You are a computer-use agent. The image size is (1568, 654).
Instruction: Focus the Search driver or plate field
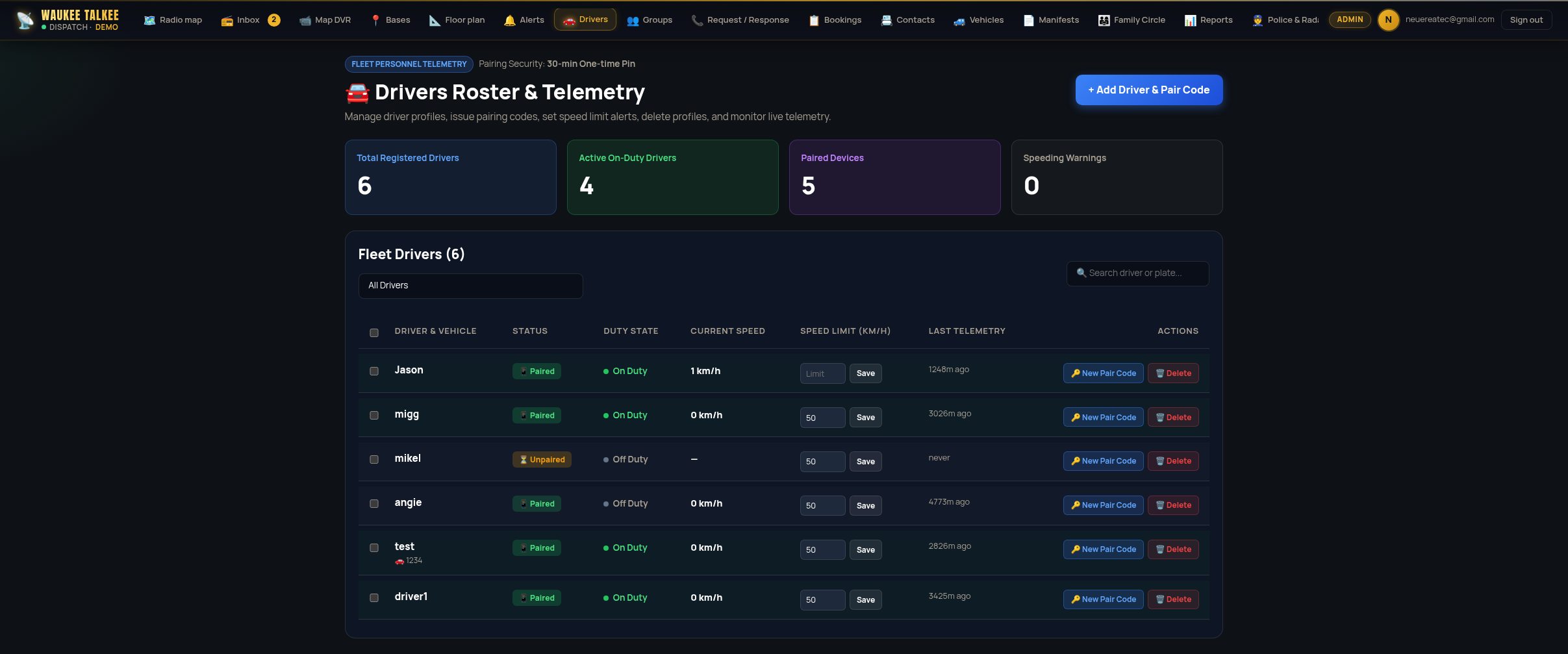(x=1137, y=273)
